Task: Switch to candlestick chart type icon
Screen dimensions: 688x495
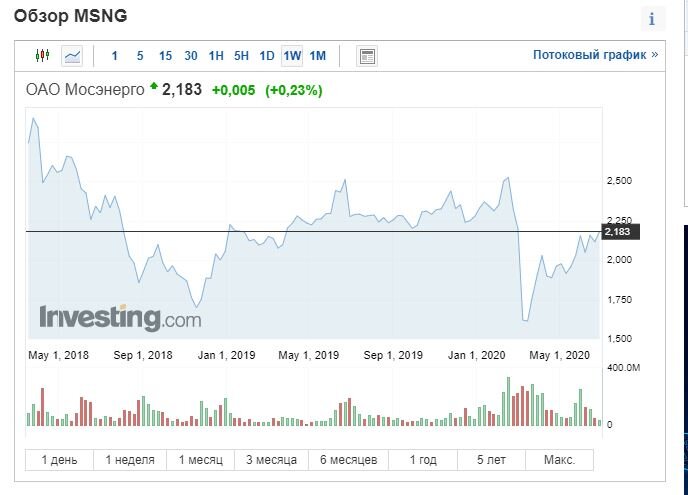Action: [x=43, y=56]
